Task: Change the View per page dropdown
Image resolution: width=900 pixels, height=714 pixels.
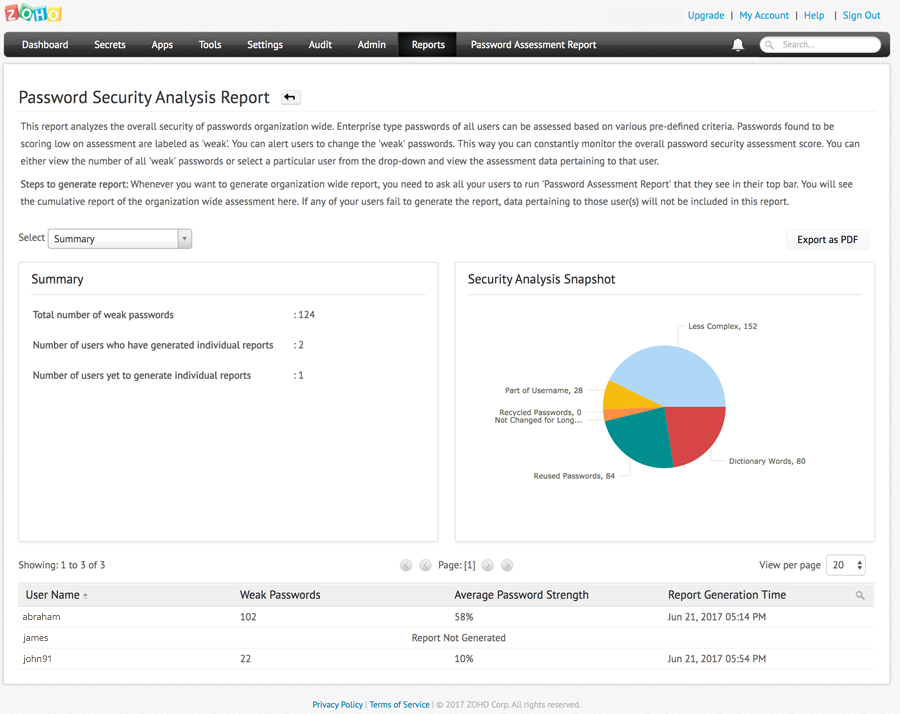Action: point(846,565)
